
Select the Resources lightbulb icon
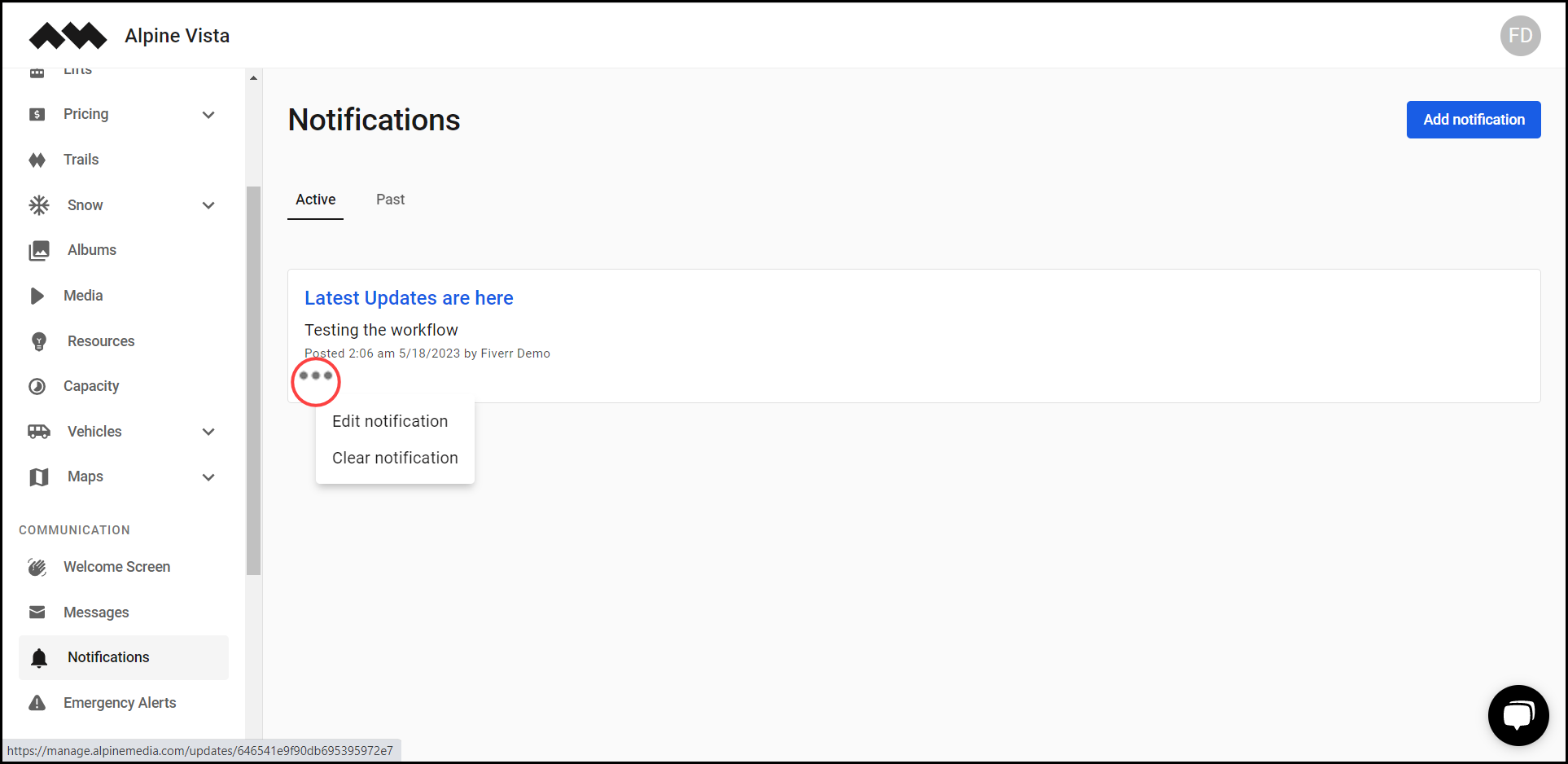[37, 341]
